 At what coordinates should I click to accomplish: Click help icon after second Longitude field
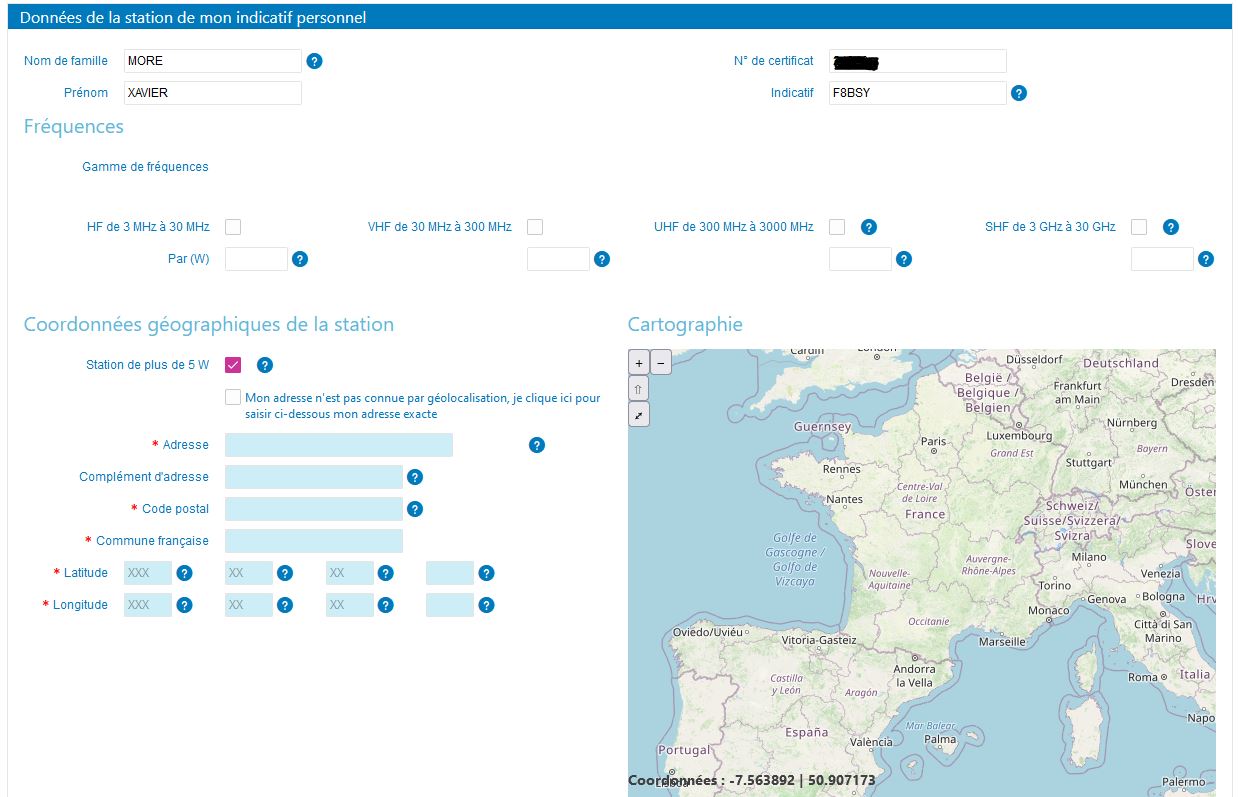(285, 605)
